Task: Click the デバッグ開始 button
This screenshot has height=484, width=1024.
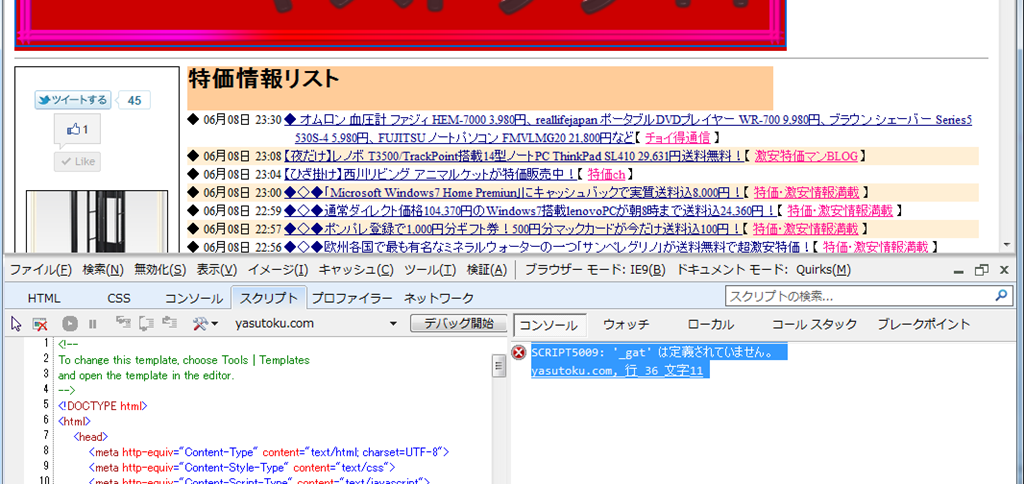Action: [460, 323]
